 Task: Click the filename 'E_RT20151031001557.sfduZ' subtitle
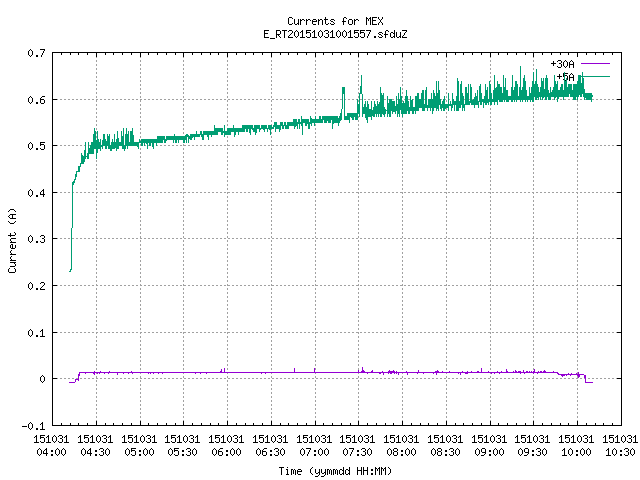click(335, 34)
